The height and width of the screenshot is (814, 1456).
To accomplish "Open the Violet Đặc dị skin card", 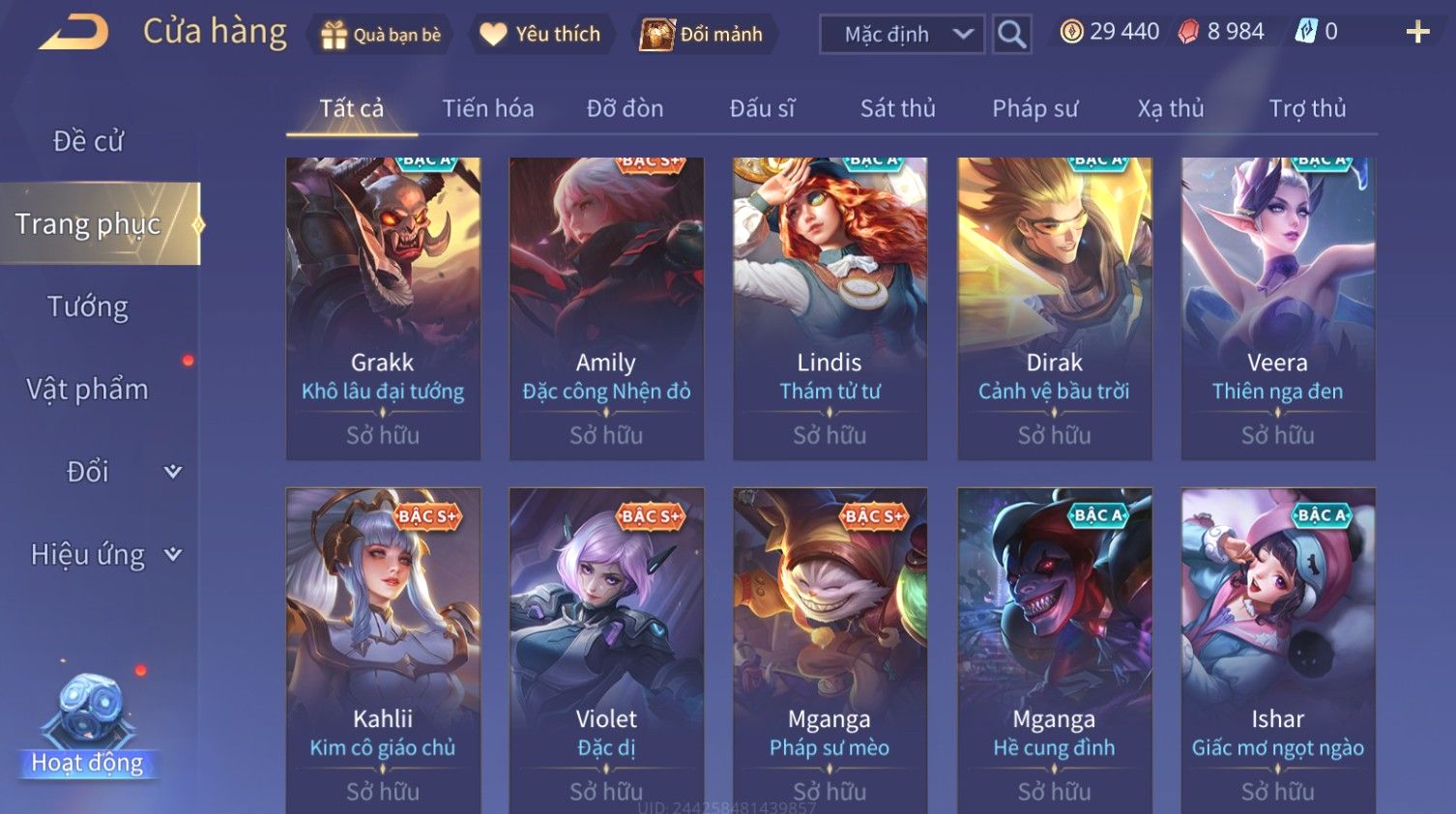I will click(606, 650).
